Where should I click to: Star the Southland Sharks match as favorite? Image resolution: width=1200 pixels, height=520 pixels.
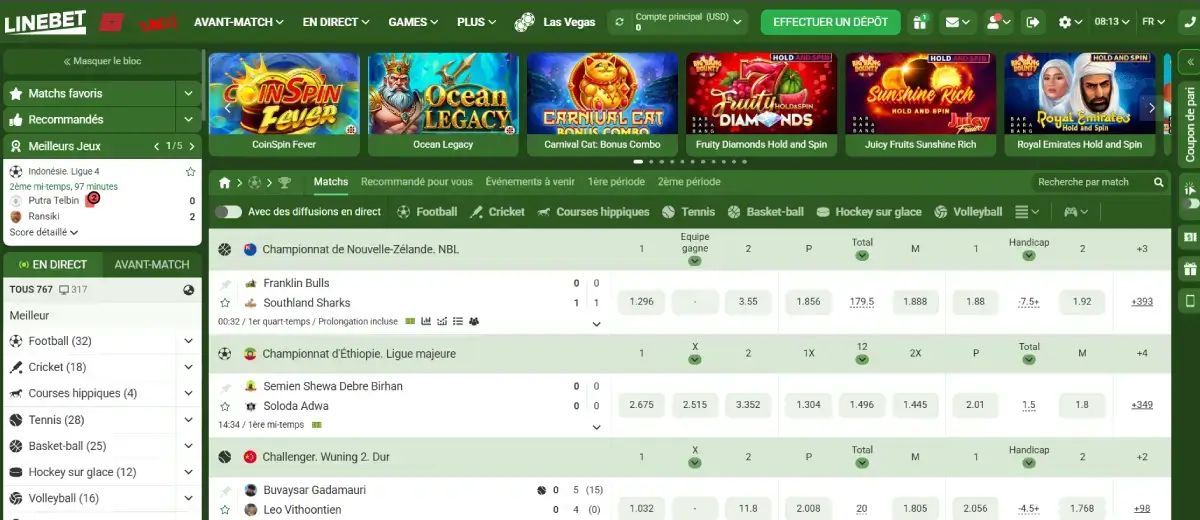(x=225, y=303)
